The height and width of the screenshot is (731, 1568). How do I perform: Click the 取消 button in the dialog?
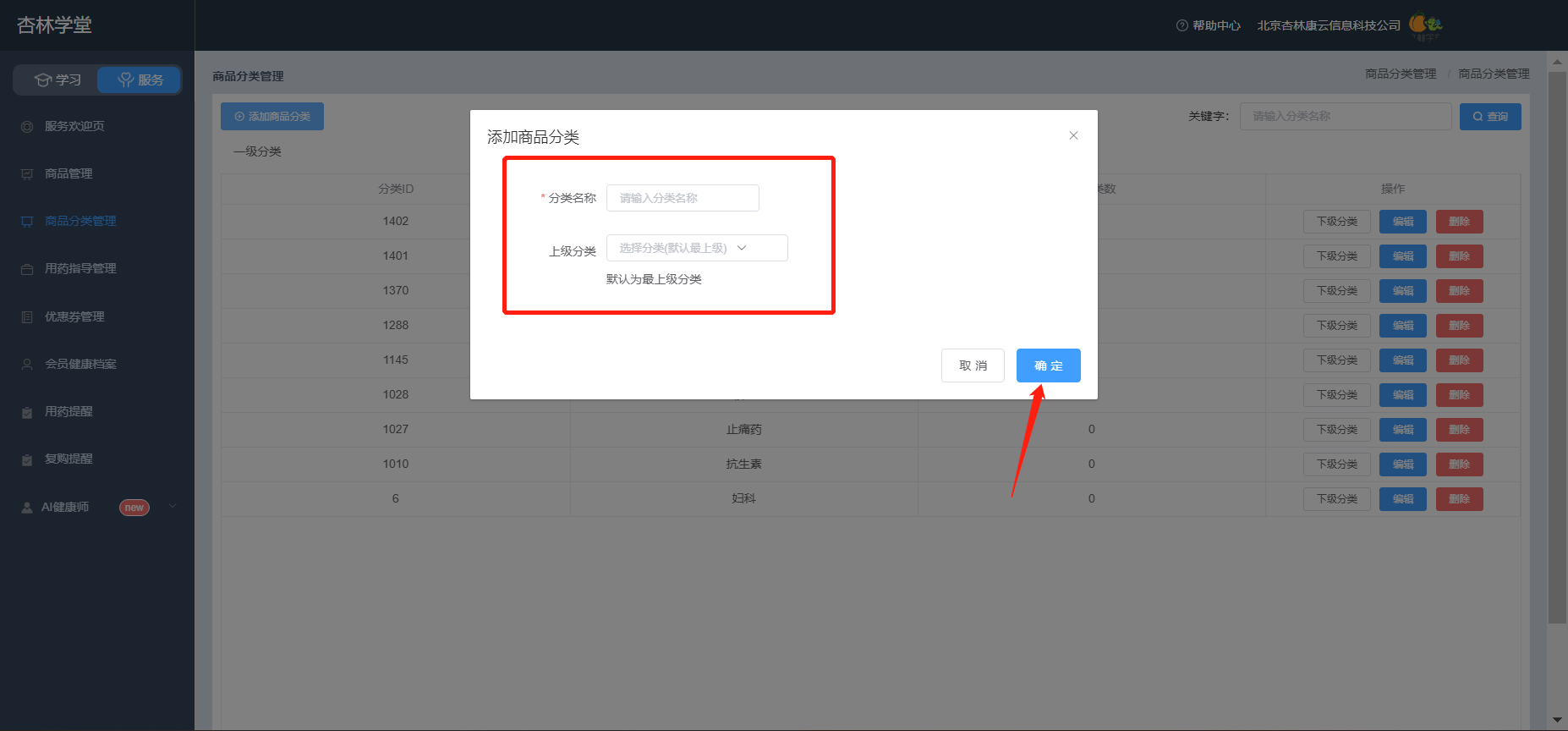click(x=973, y=365)
